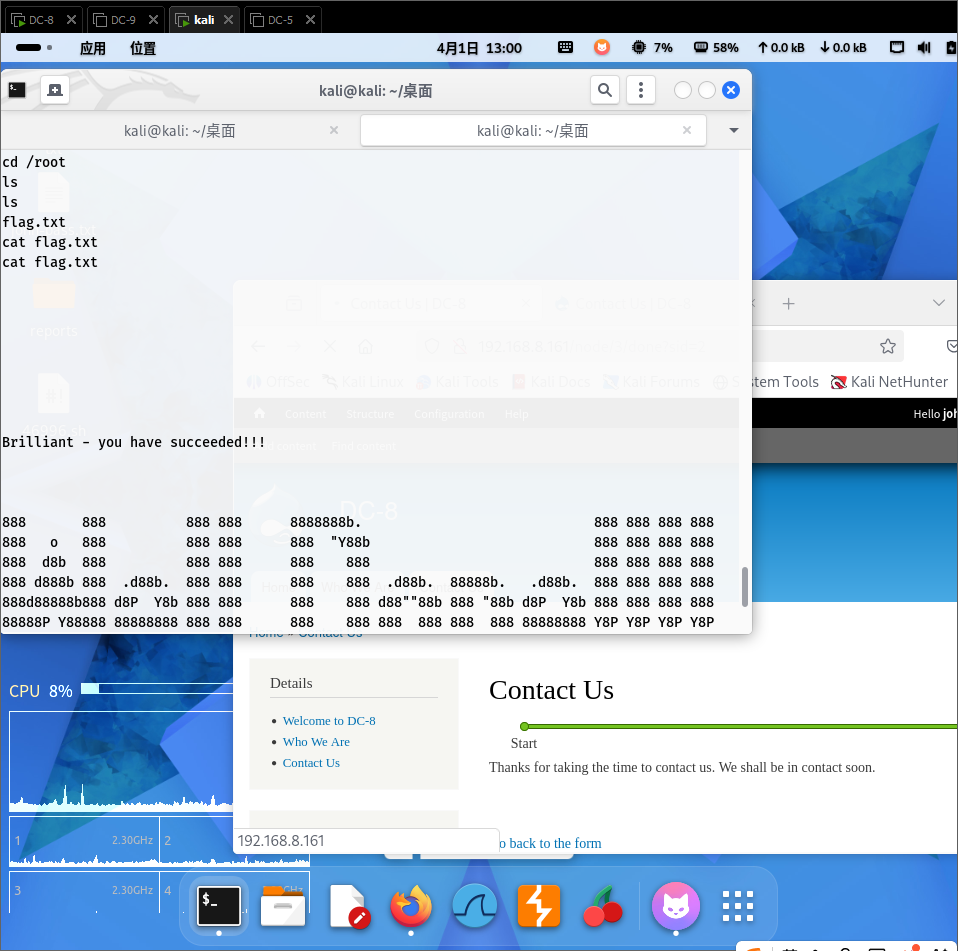Screen dimensions: 958x951
Task: Launch Wireshark from the dock
Action: point(475,906)
